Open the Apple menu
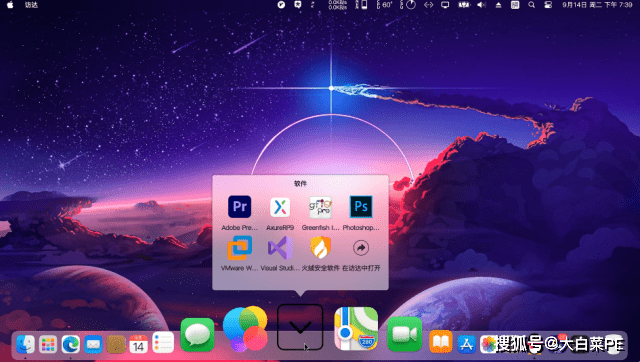 (10, 5)
